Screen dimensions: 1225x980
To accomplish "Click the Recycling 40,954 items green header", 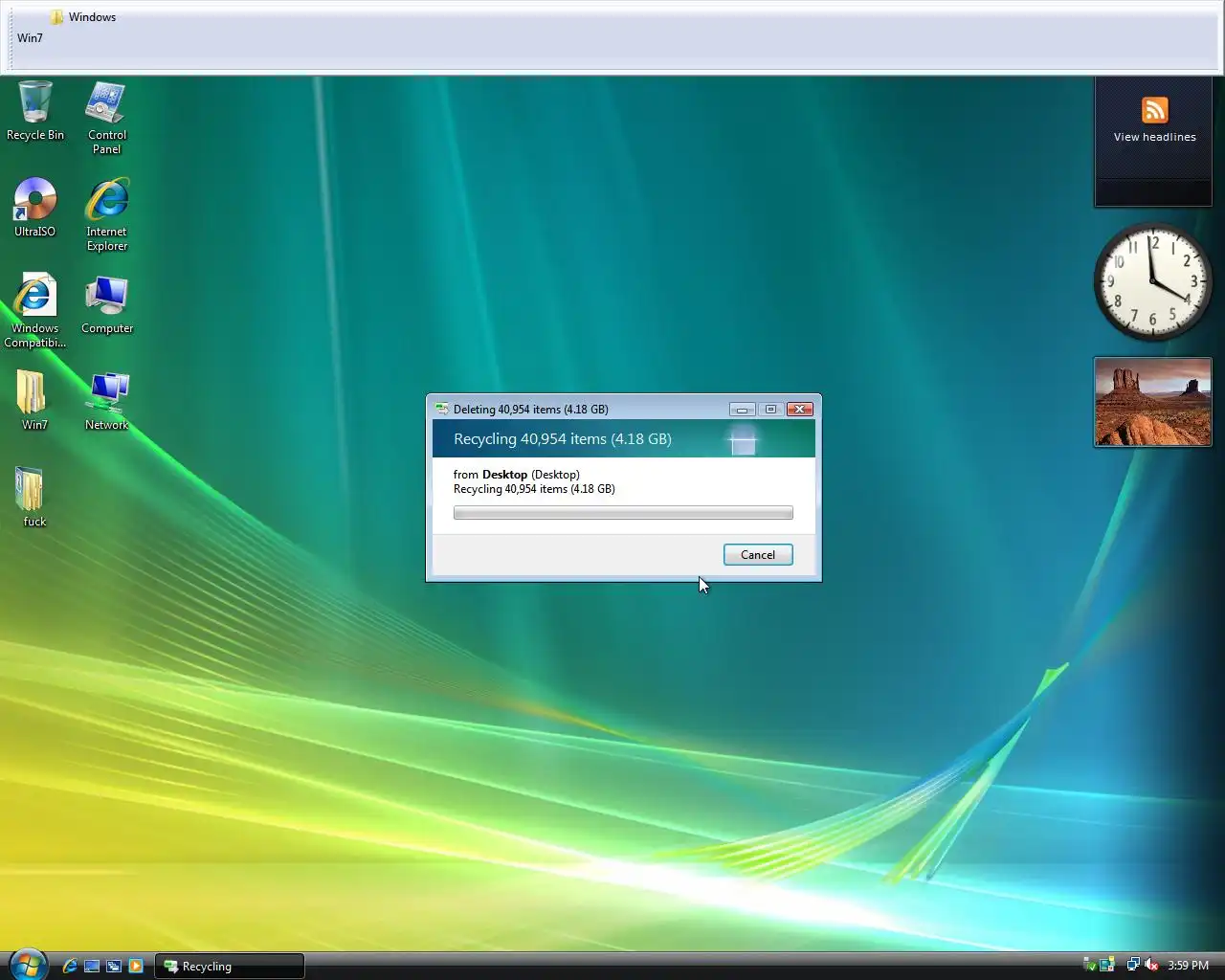I will click(x=623, y=439).
